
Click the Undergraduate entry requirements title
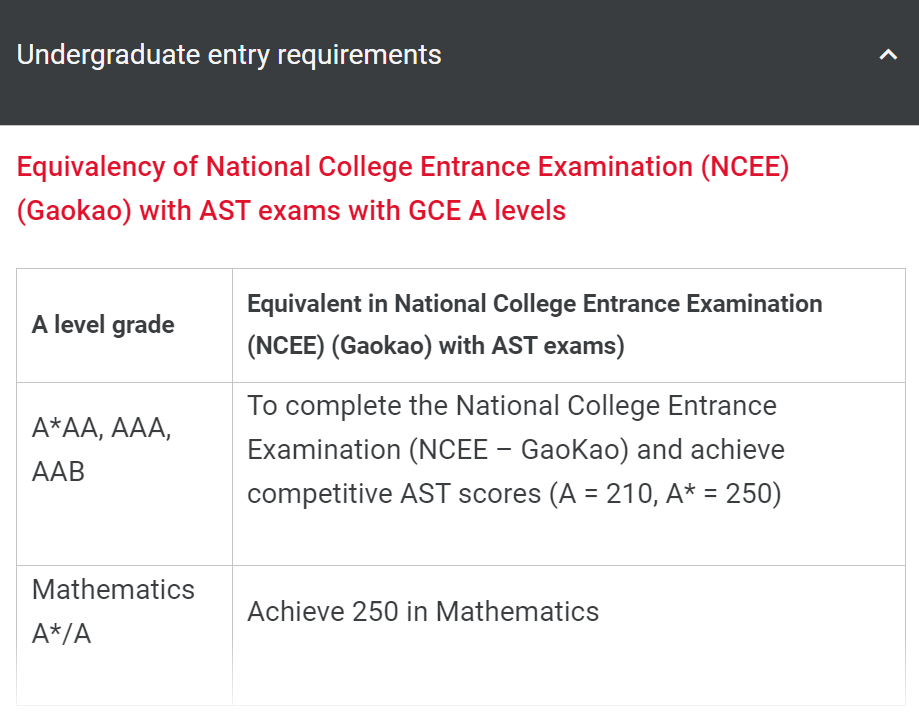229,54
